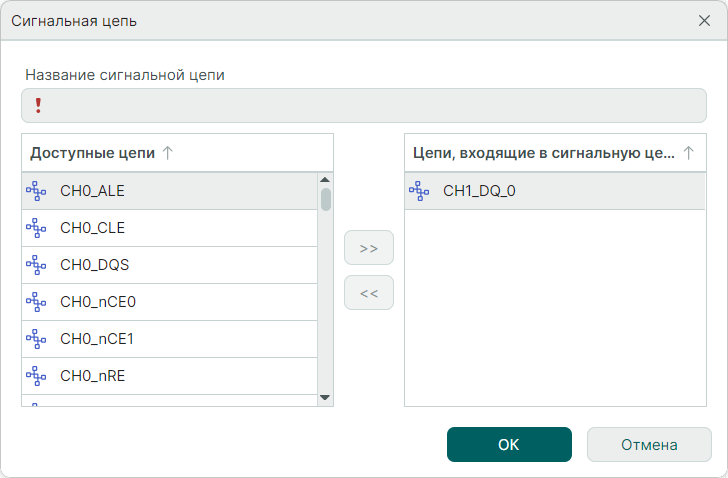The width and height of the screenshot is (728, 478).
Task: Click the net icon beside CH0_CLE
Action: pyautogui.click(x=36, y=227)
